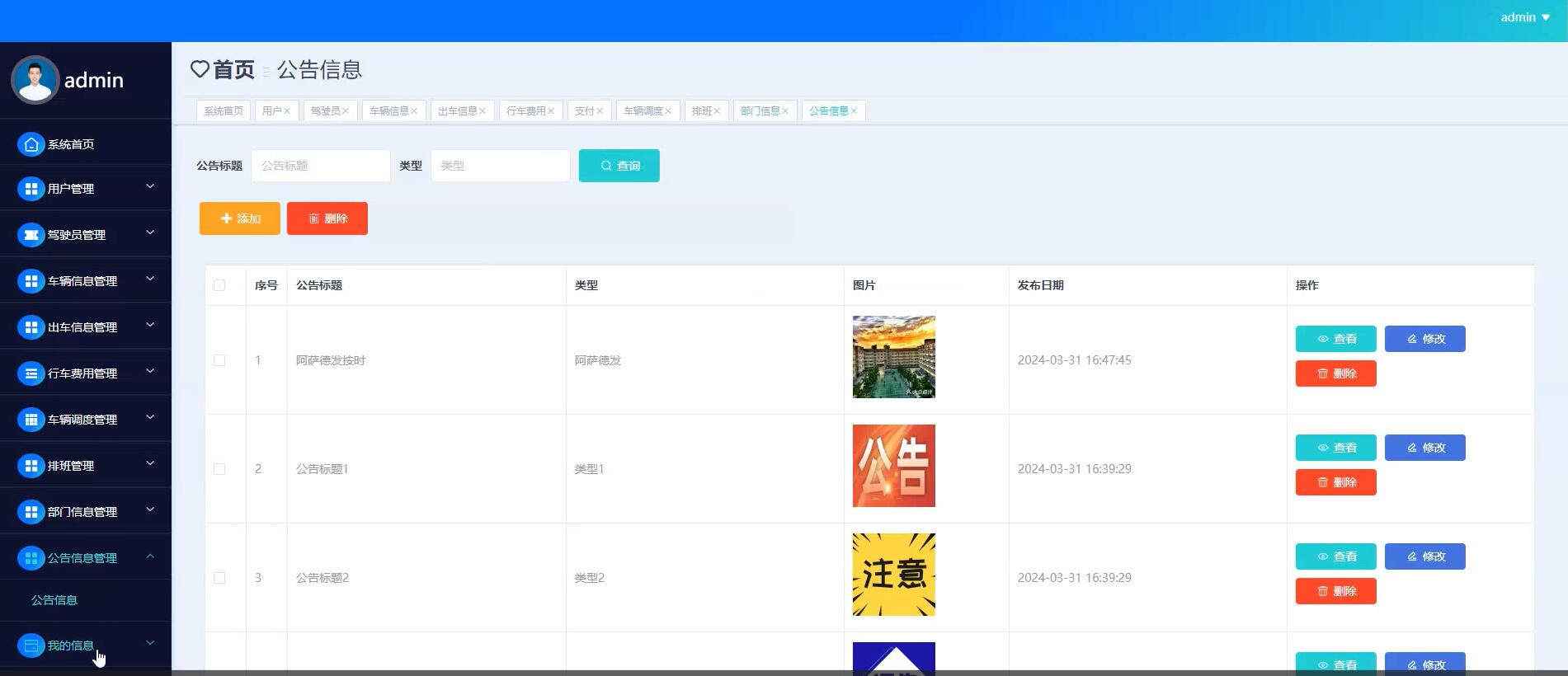
Task: Tick the checkbox for row 公告标题1
Action: tap(219, 469)
